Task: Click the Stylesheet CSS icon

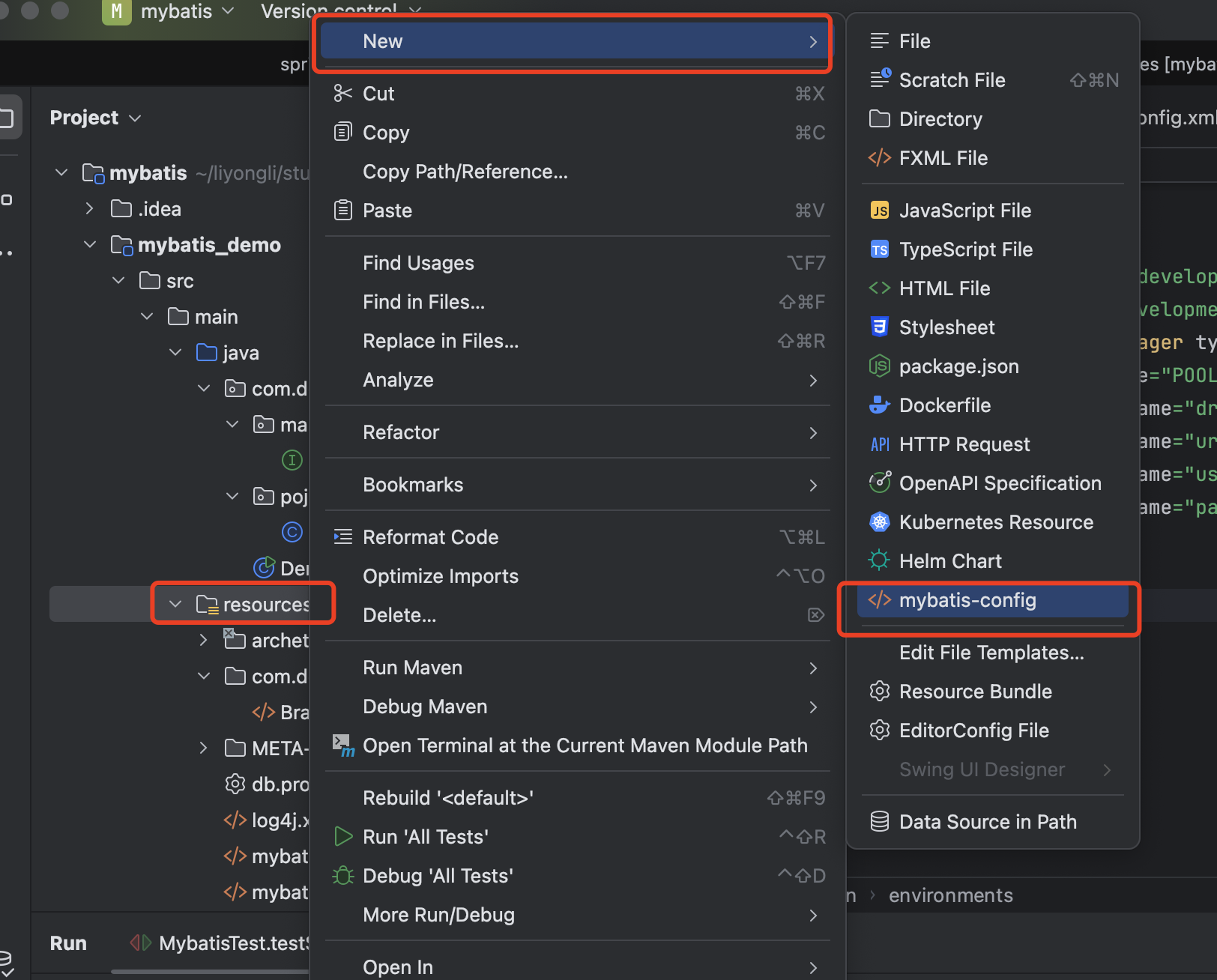Action: [880, 327]
